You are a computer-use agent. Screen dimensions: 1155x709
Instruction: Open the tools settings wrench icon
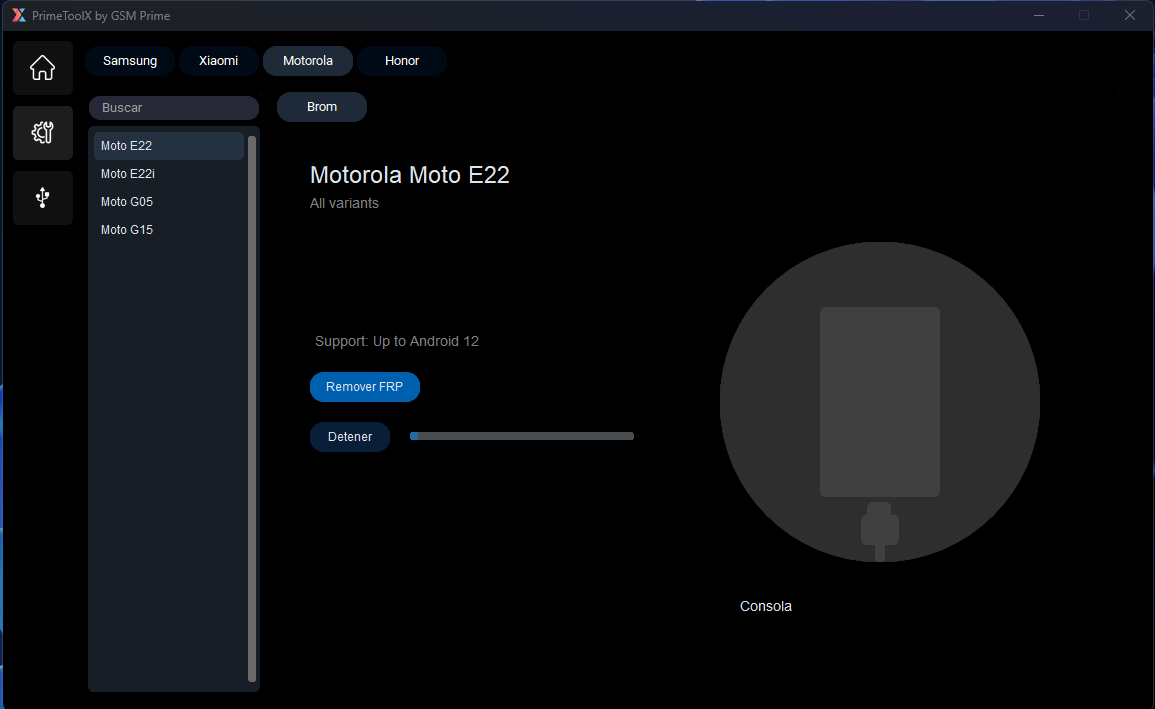click(42, 132)
